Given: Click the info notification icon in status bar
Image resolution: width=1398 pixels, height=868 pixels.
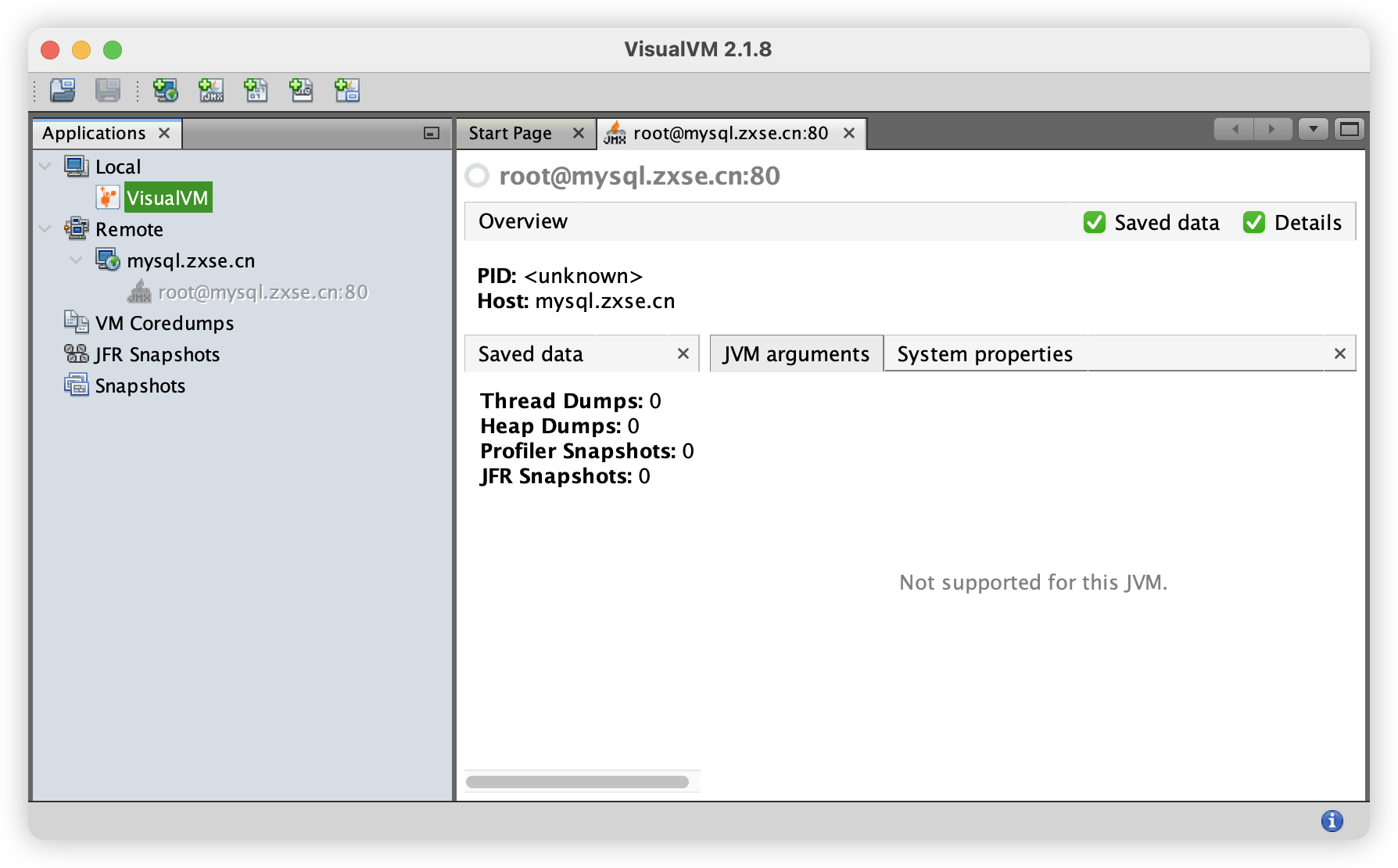Looking at the screenshot, I should click(1332, 821).
